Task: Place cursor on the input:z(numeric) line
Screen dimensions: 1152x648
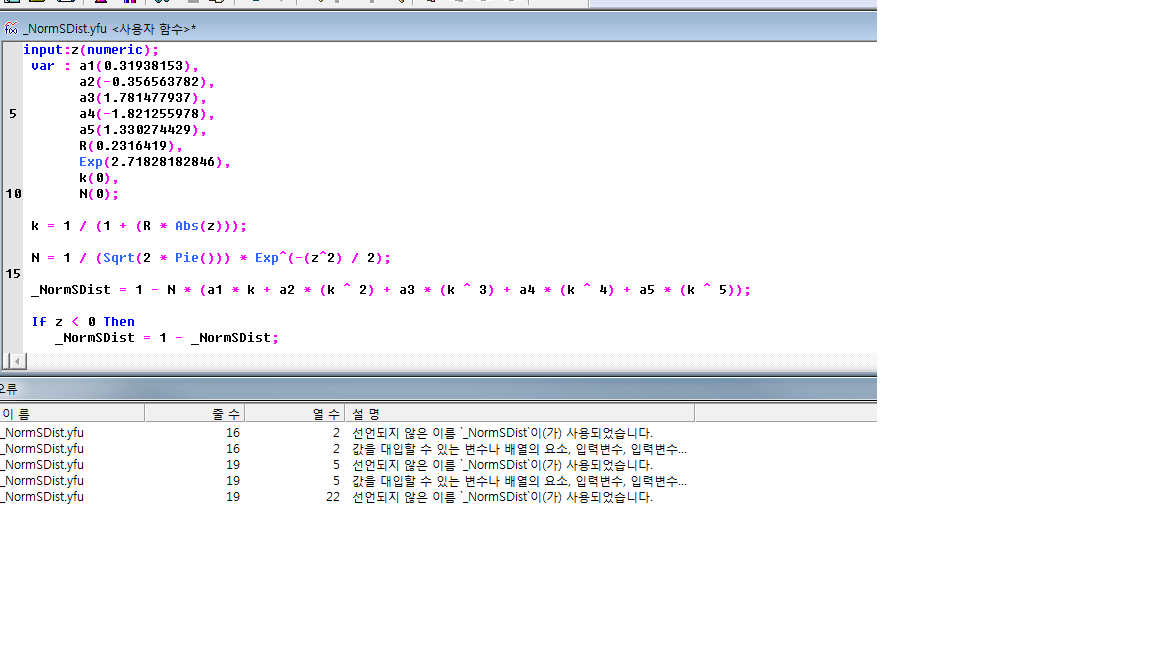Action: [x=91, y=50]
